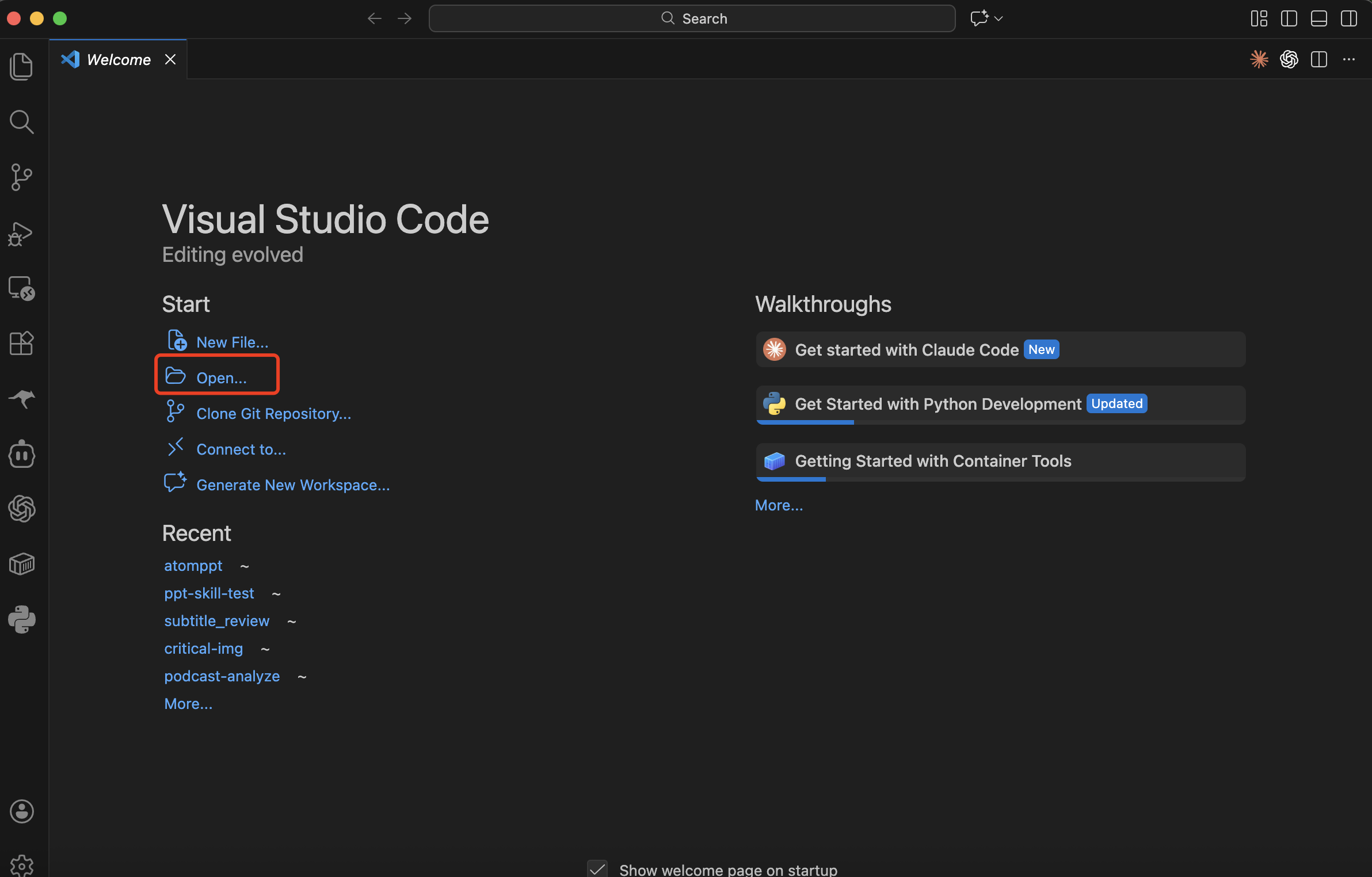
Task: Click the chat sparkle icon near search
Action: click(979, 18)
